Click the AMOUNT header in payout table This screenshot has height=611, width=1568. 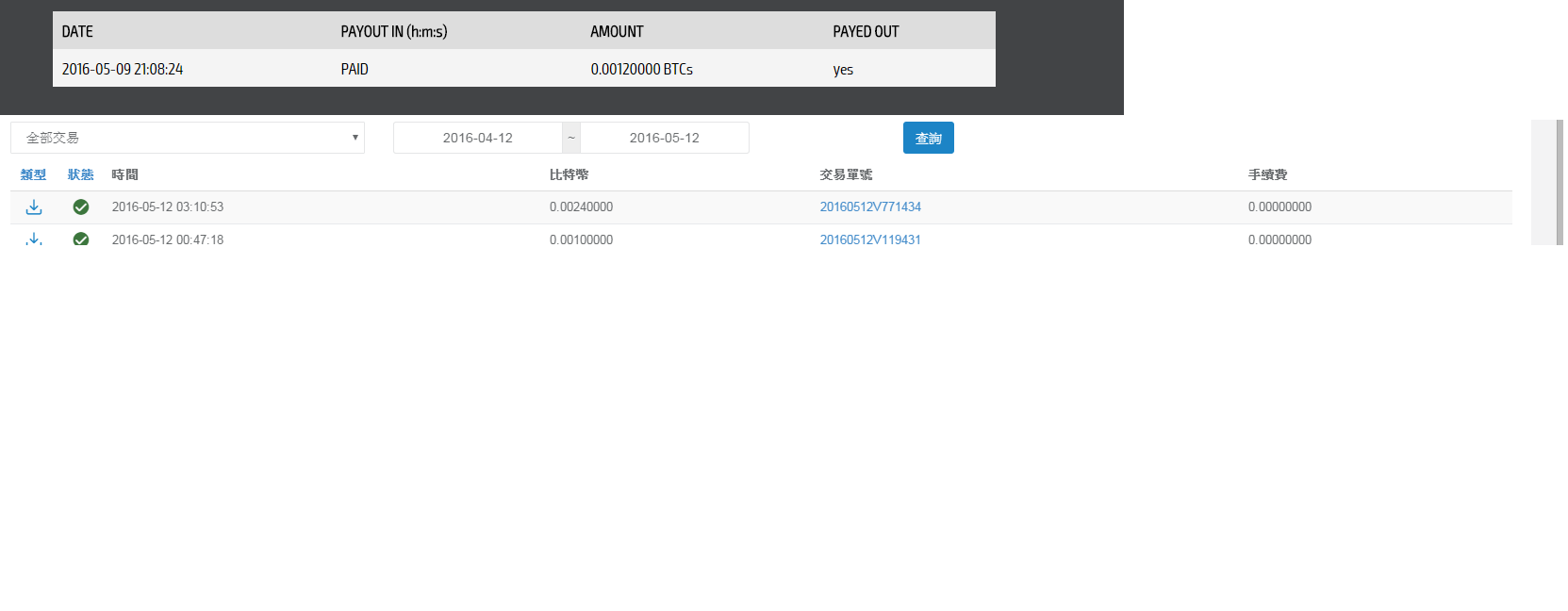coord(617,31)
